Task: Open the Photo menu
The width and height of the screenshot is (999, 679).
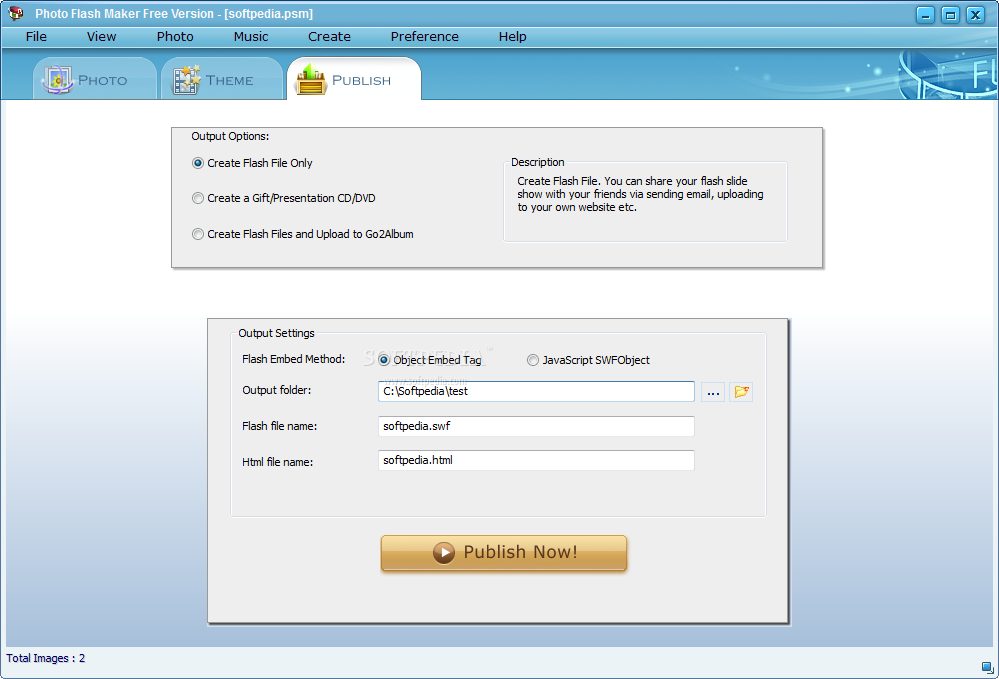Action: (x=175, y=37)
